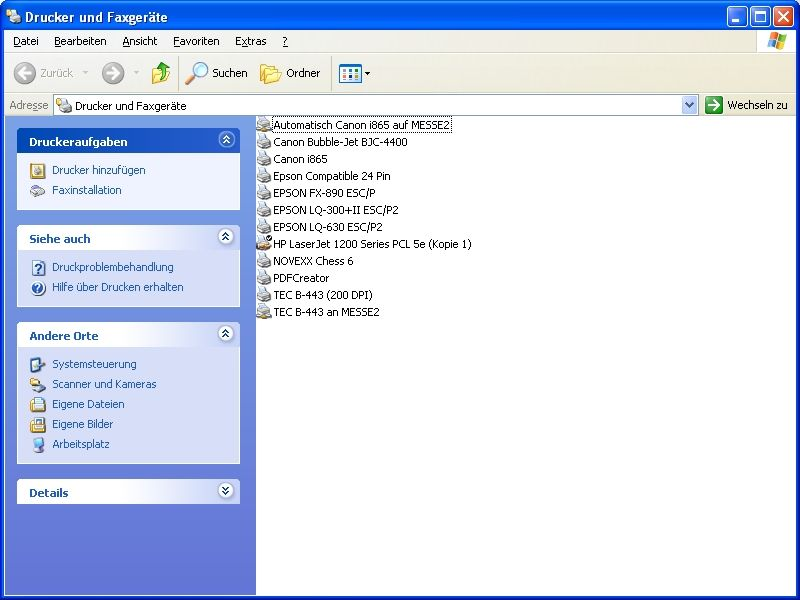Select the PDFCreator printer icon
The image size is (800, 600).
pyautogui.click(x=264, y=278)
